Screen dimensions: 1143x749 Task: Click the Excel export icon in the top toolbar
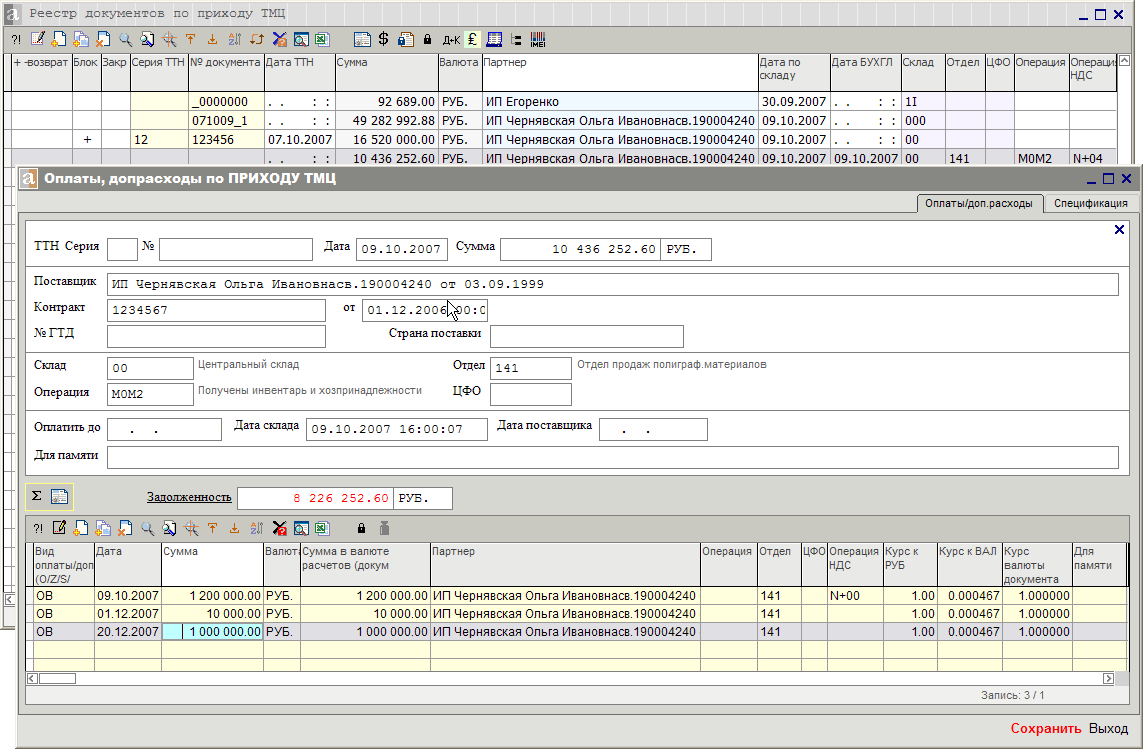point(322,39)
